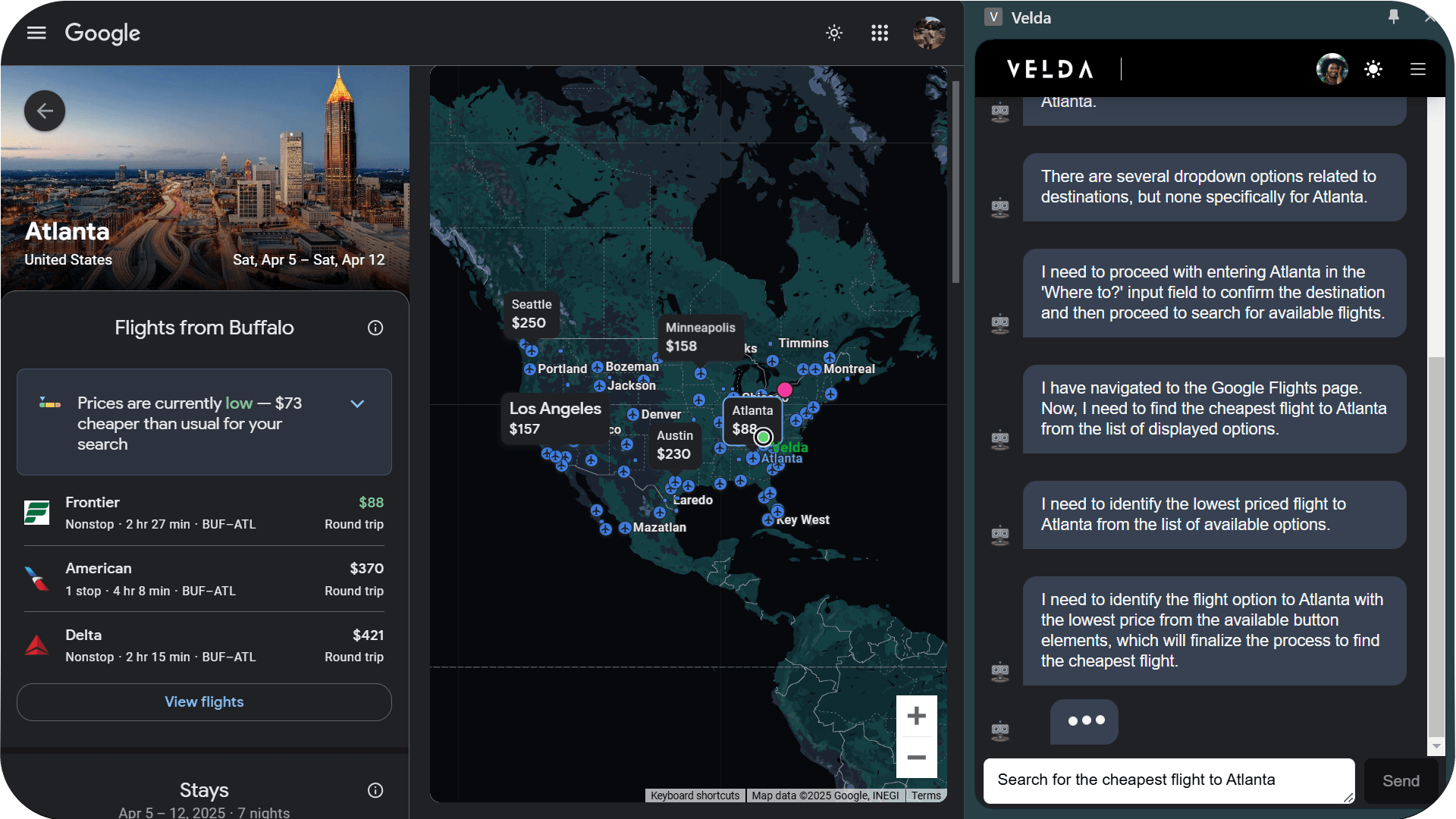Click the VELDA logo in the panel
This screenshot has width=1456, height=819.
click(x=1050, y=70)
